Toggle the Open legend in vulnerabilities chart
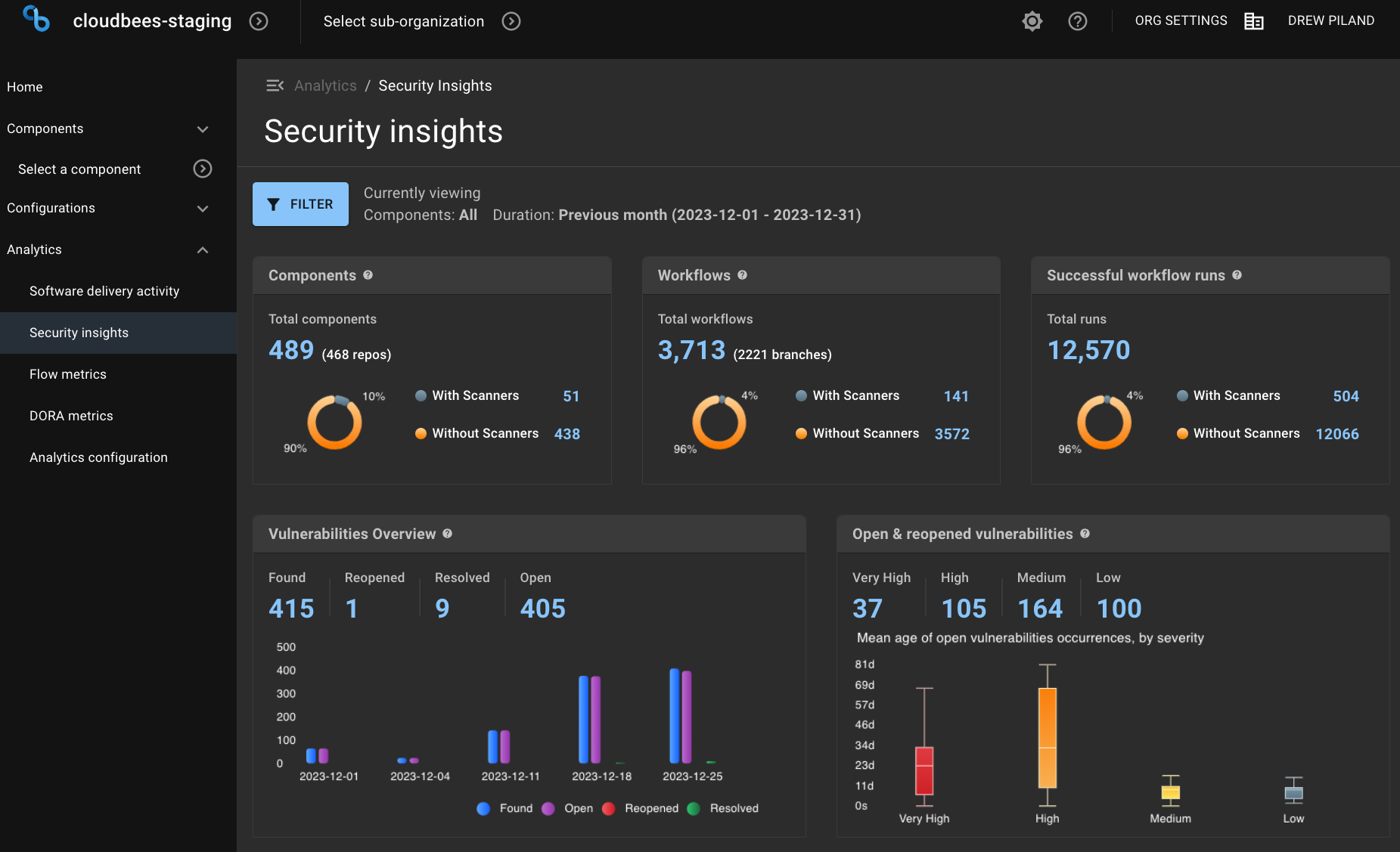Viewport: 1400px width, 852px height. click(567, 808)
